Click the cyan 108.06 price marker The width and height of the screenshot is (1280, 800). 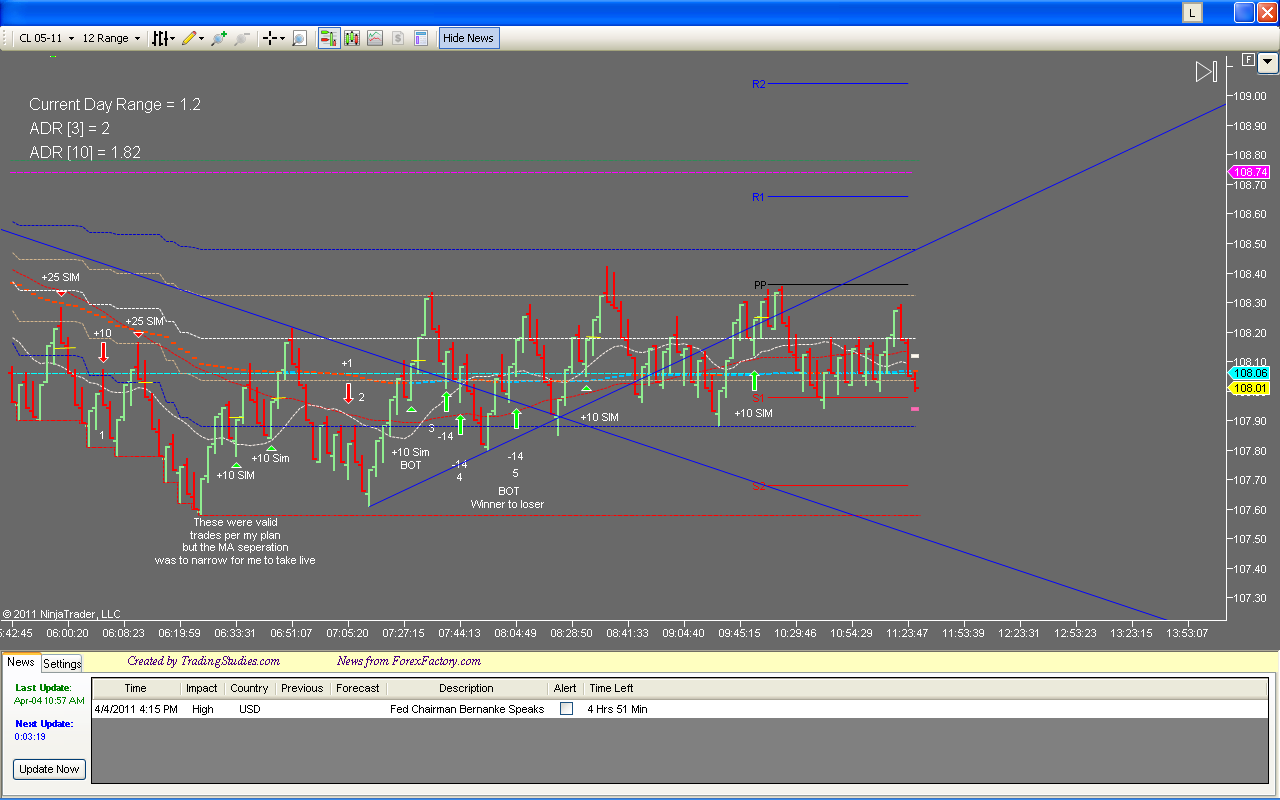[x=1247, y=373]
